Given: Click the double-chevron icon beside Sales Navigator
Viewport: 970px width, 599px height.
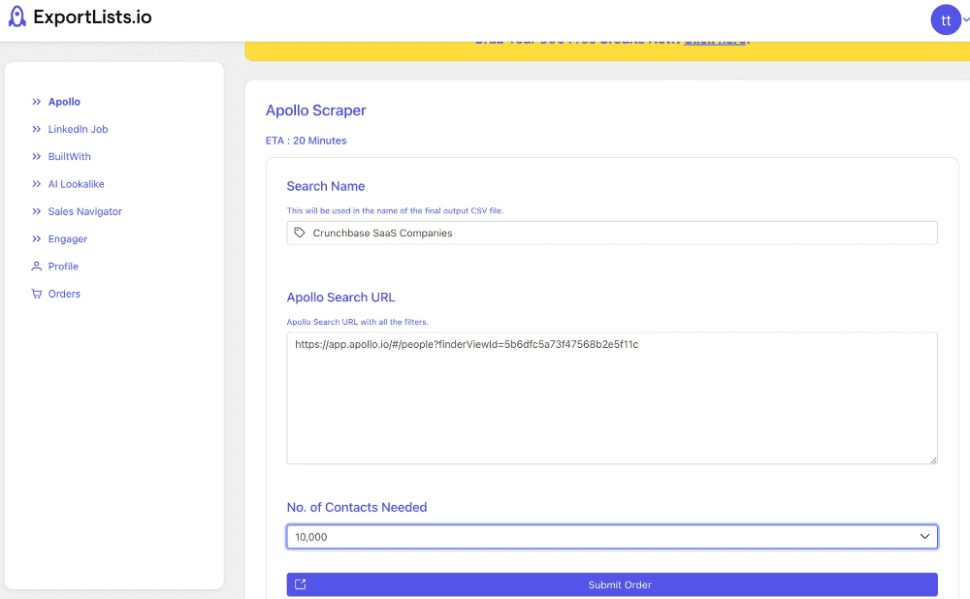Looking at the screenshot, I should tap(36, 212).
